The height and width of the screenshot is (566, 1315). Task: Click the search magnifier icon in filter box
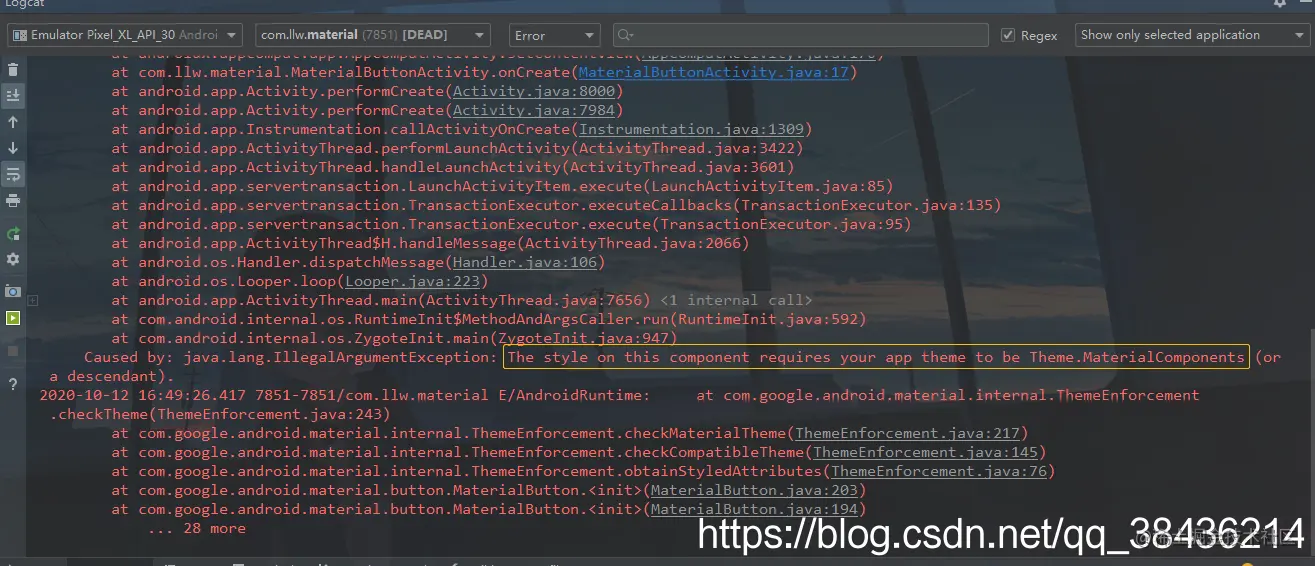click(x=626, y=35)
